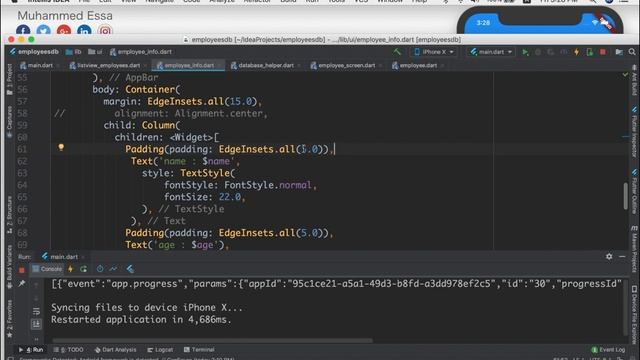Image resolution: width=640 pixels, height=360 pixels.
Task: Open the 6: TODO tool window tab
Action: point(69,350)
